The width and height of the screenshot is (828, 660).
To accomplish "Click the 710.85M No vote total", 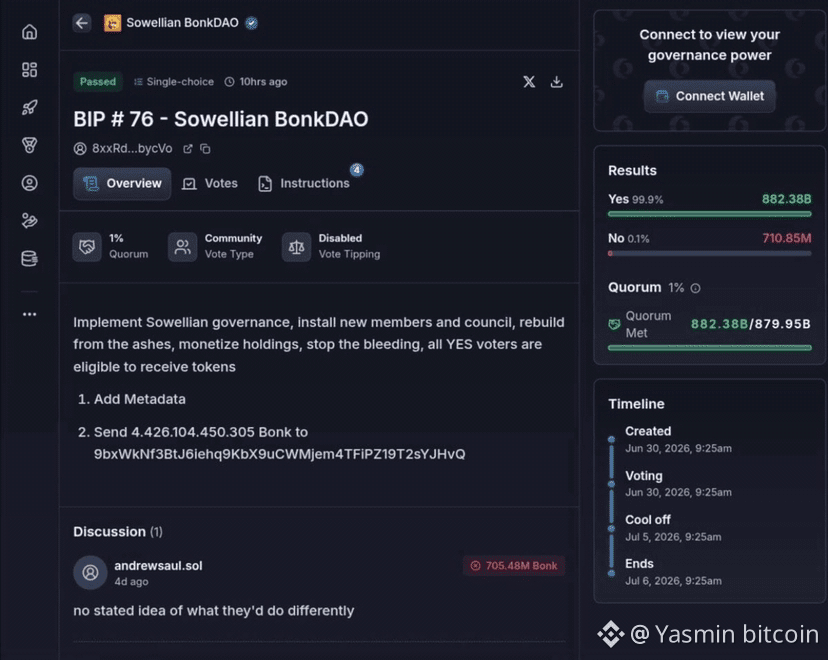I will point(787,238).
